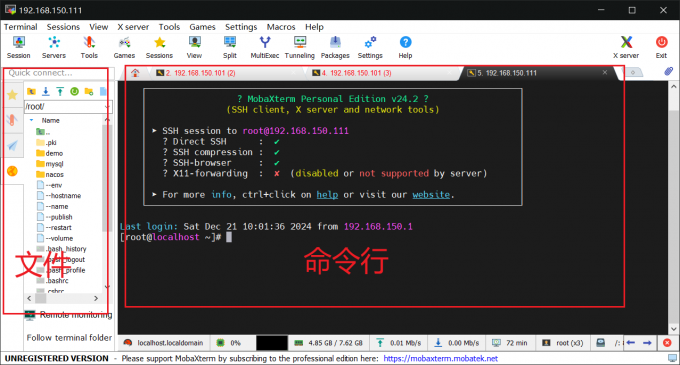The width and height of the screenshot is (680, 365).
Task: Click the MultiExec toolbar icon
Action: point(265,47)
